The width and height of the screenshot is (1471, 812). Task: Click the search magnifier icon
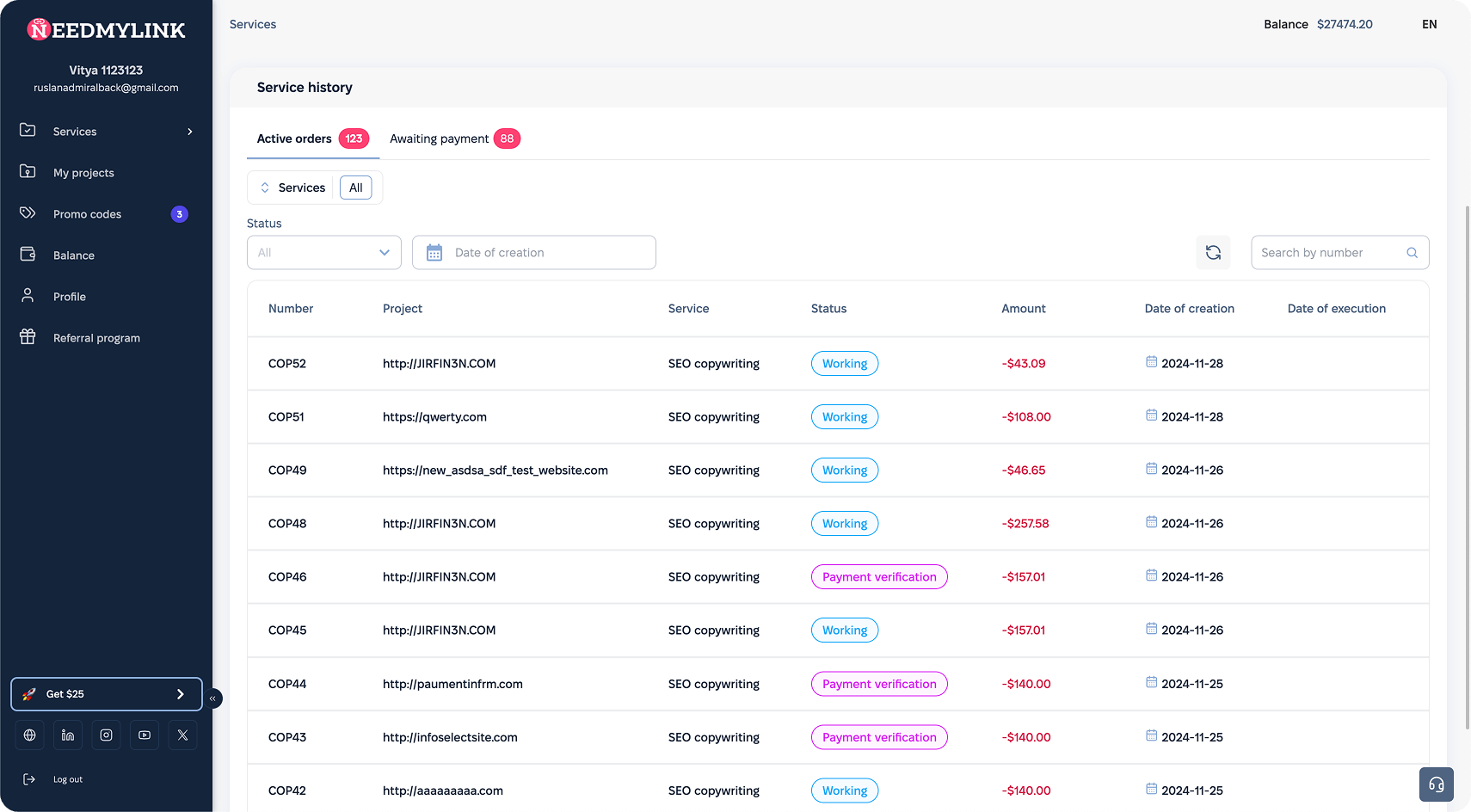click(1412, 253)
